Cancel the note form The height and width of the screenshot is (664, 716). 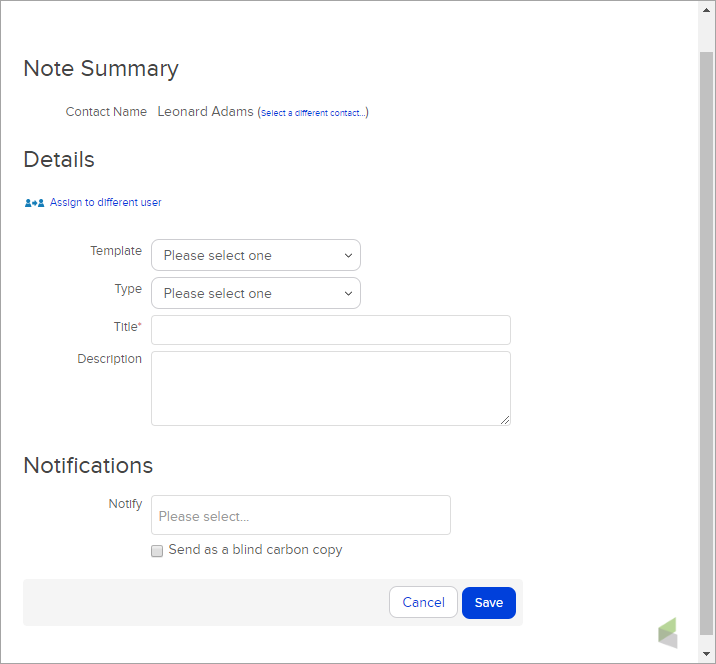coord(423,602)
